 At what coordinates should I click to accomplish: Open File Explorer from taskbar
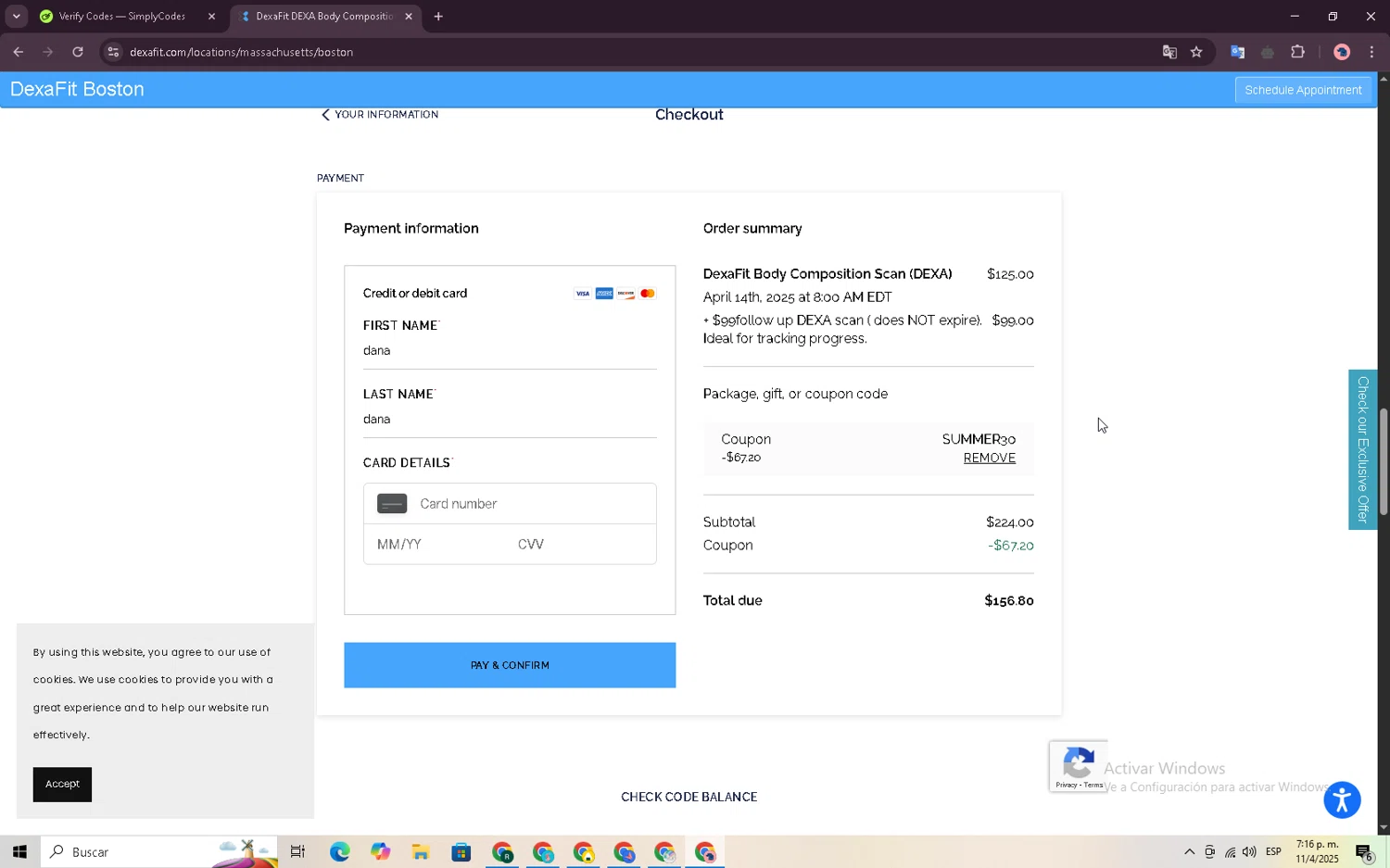point(421,851)
